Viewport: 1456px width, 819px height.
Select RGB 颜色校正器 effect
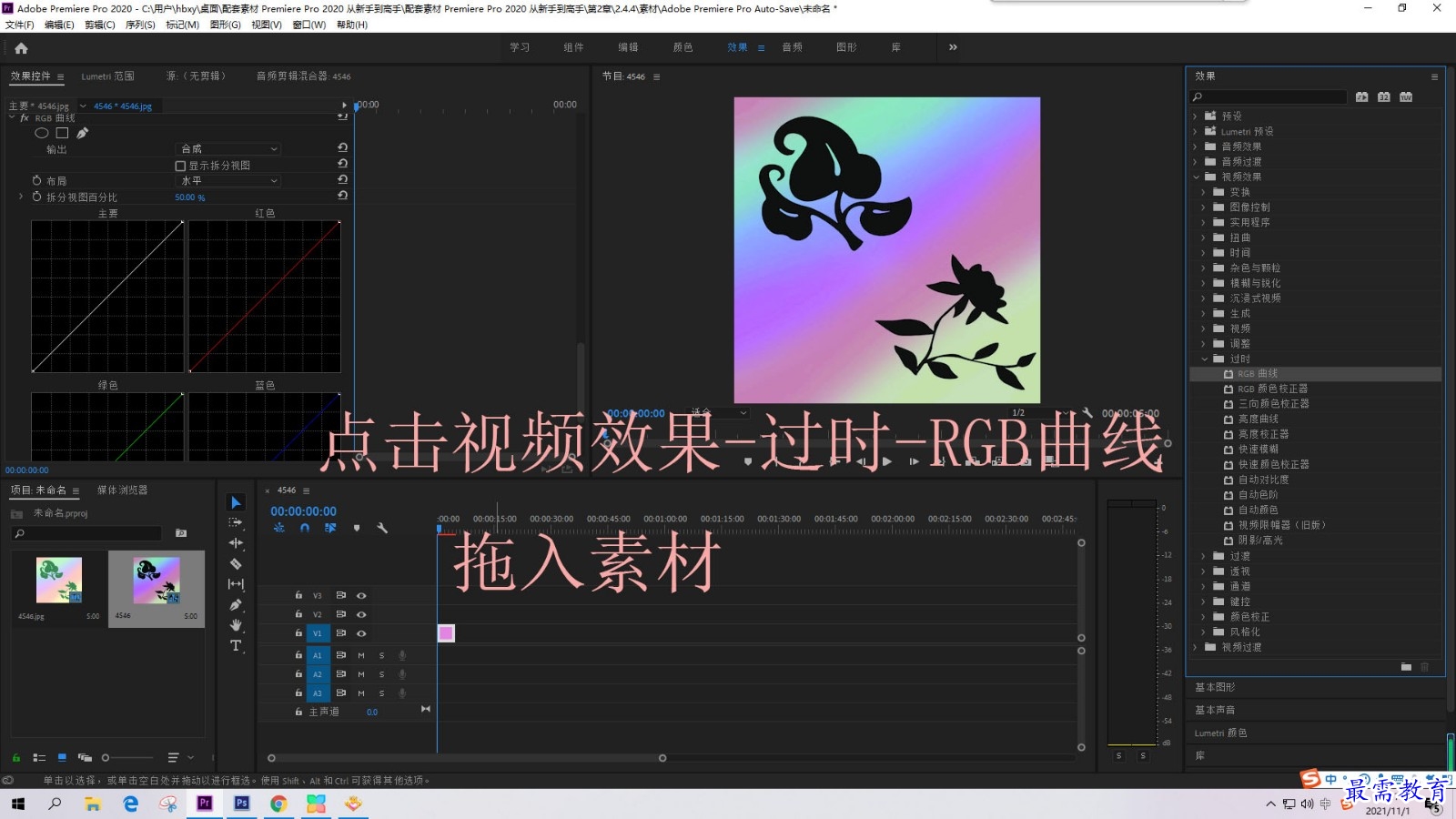coord(1272,389)
